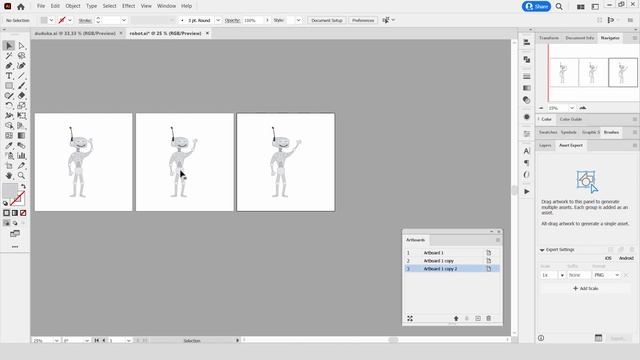This screenshot has height=360, width=640.
Task: Open the Align panel icon in dock
Action: (527, 42)
